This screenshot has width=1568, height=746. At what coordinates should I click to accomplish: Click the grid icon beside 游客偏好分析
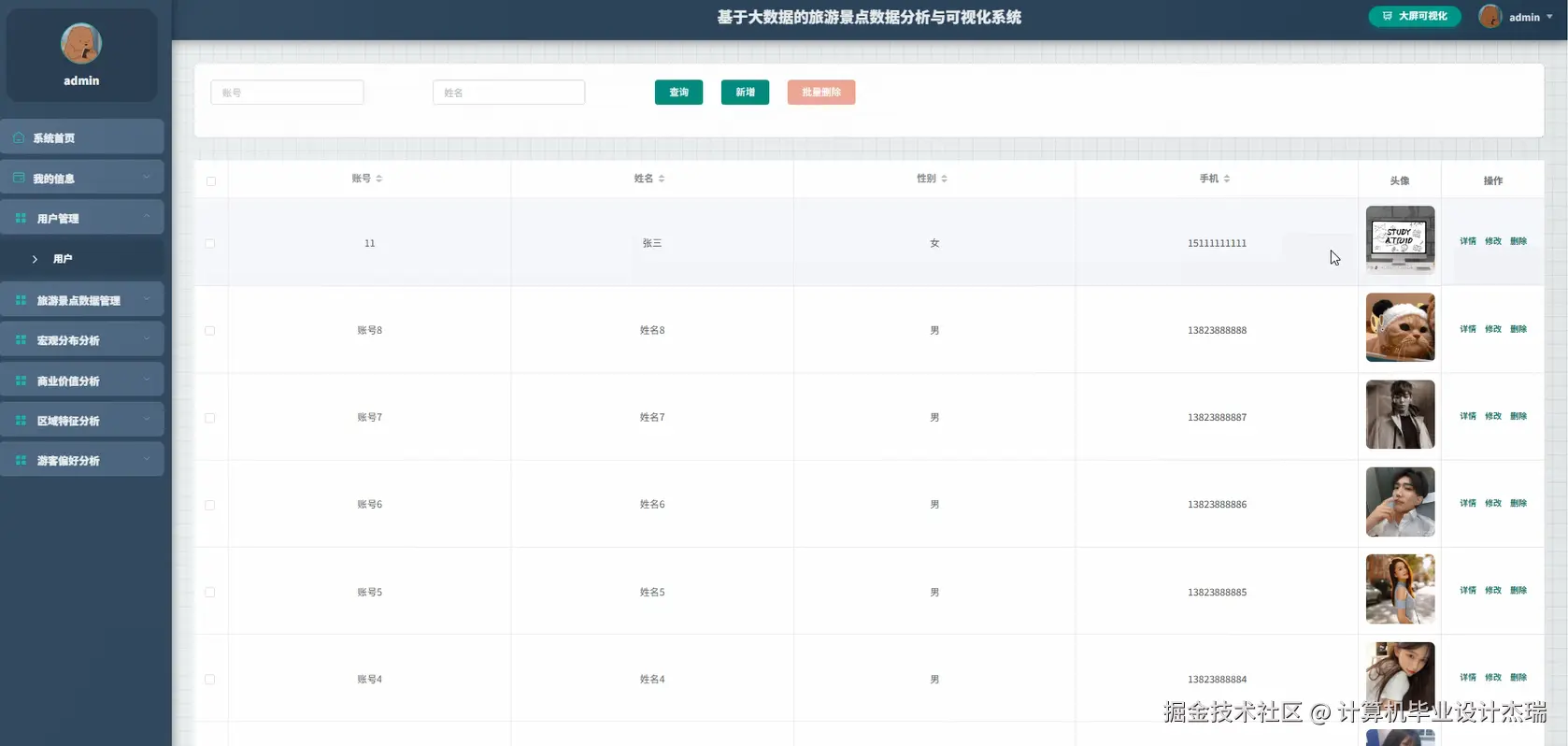[x=21, y=460]
